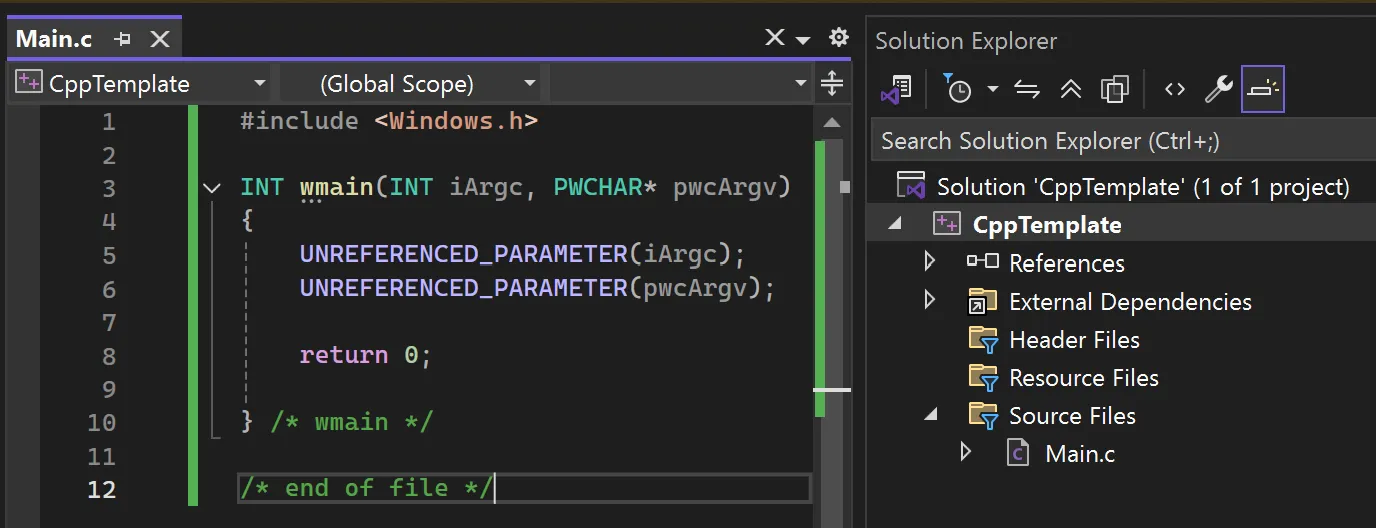The width and height of the screenshot is (1376, 528).
Task: Toggle Show All Files icon
Action: [1114, 89]
